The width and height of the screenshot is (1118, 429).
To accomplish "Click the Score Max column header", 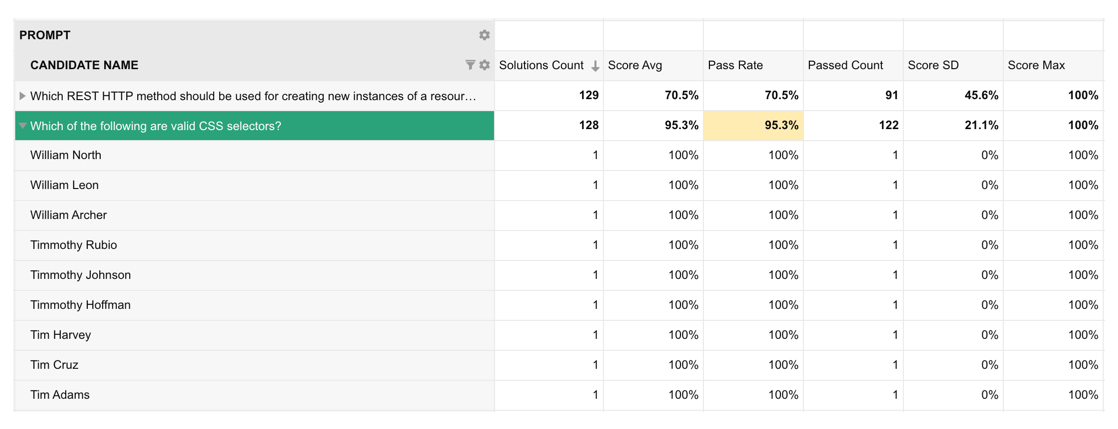I will (1036, 65).
